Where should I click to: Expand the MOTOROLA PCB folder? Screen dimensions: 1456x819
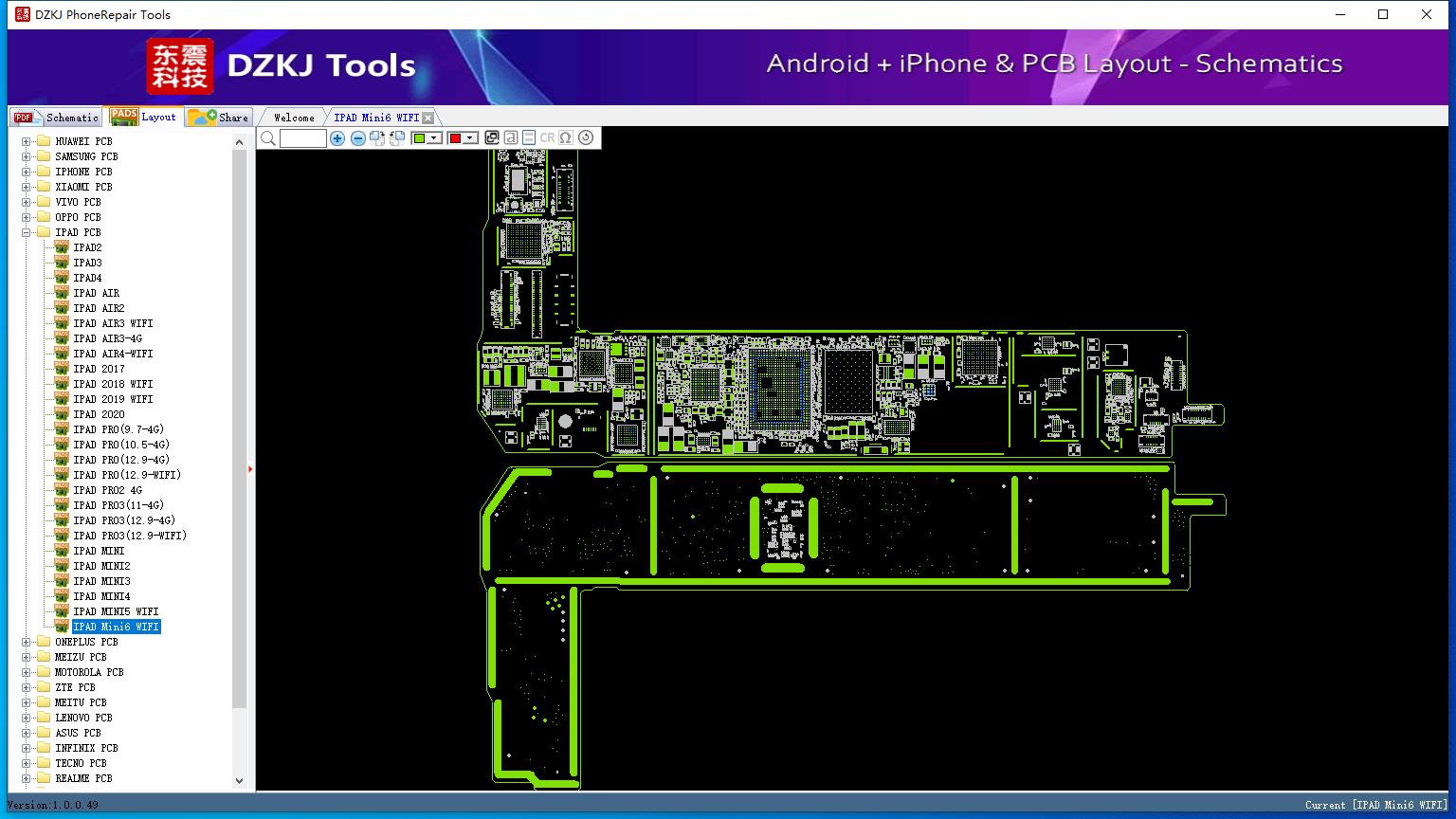coord(27,672)
